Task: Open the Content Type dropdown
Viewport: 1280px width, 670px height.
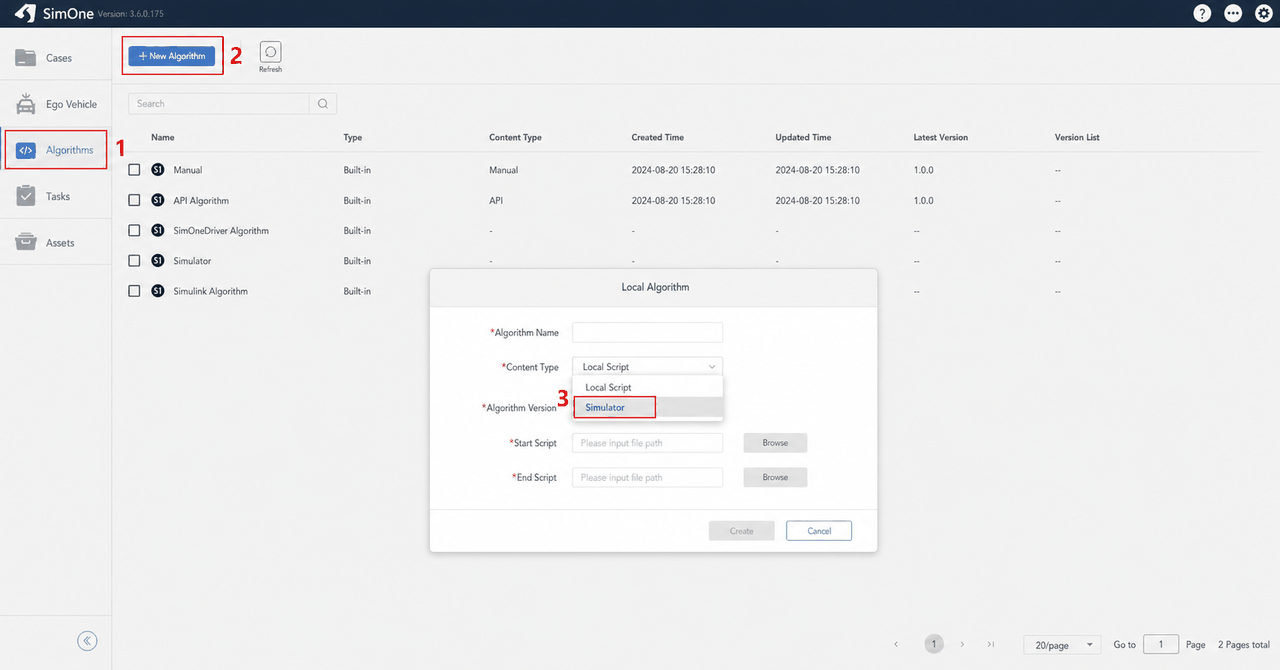Action: (647, 367)
